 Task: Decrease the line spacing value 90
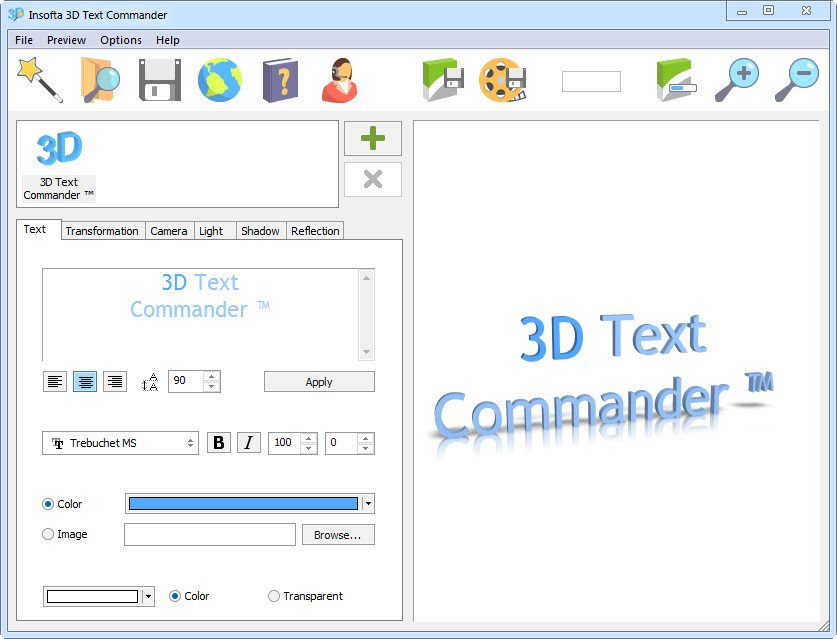pyautogui.click(x=212, y=386)
